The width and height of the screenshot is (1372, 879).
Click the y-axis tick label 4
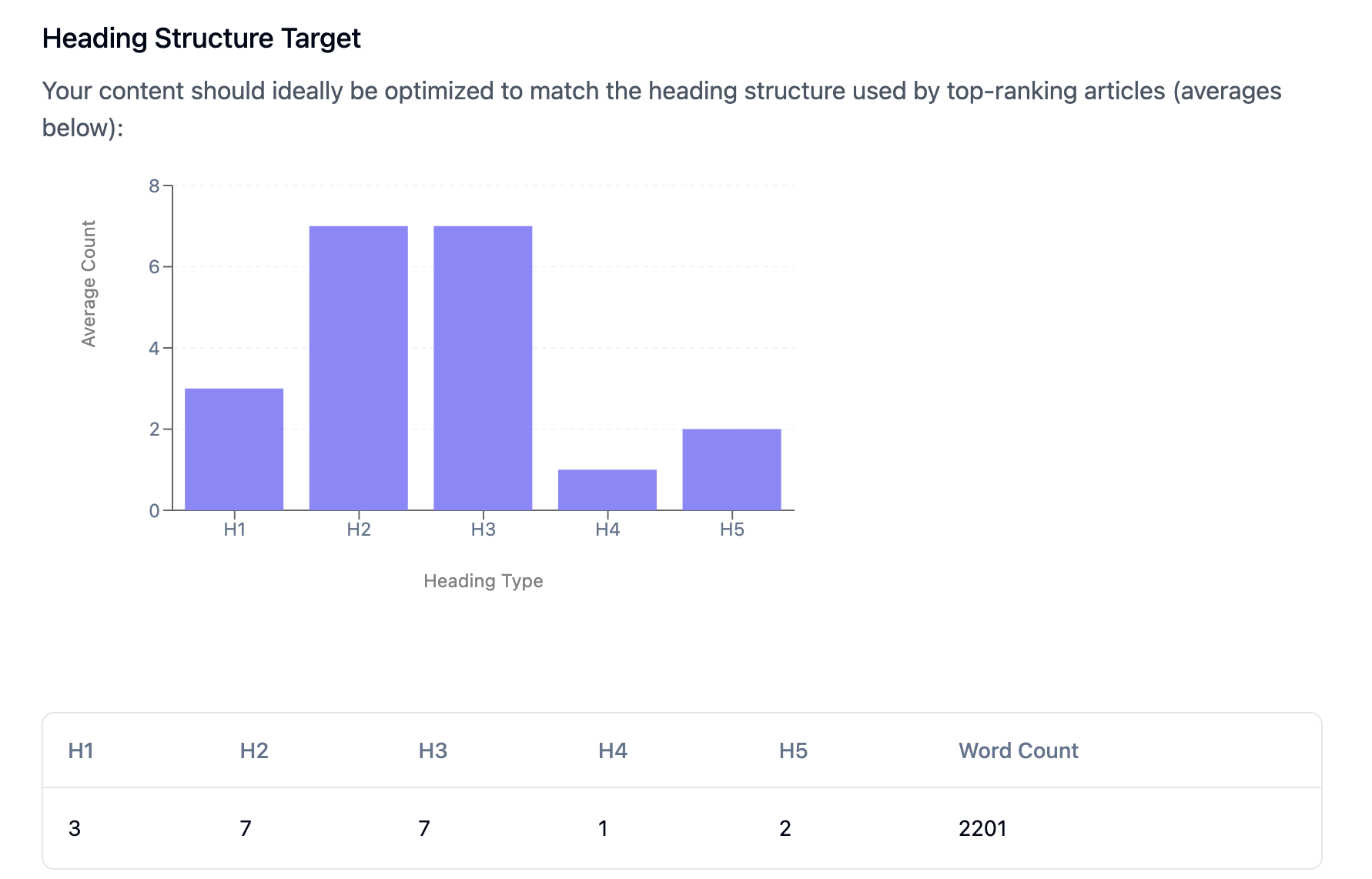pyautogui.click(x=155, y=349)
